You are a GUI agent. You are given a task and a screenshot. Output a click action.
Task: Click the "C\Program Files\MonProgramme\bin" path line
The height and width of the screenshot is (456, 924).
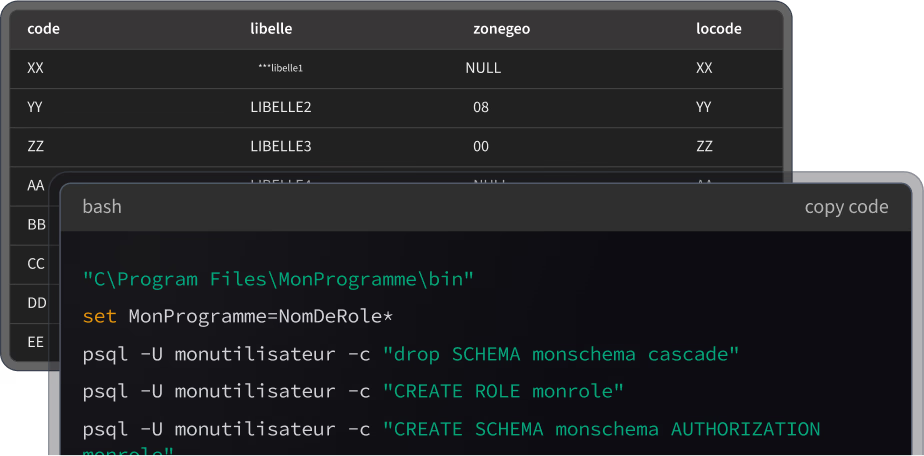tap(278, 279)
